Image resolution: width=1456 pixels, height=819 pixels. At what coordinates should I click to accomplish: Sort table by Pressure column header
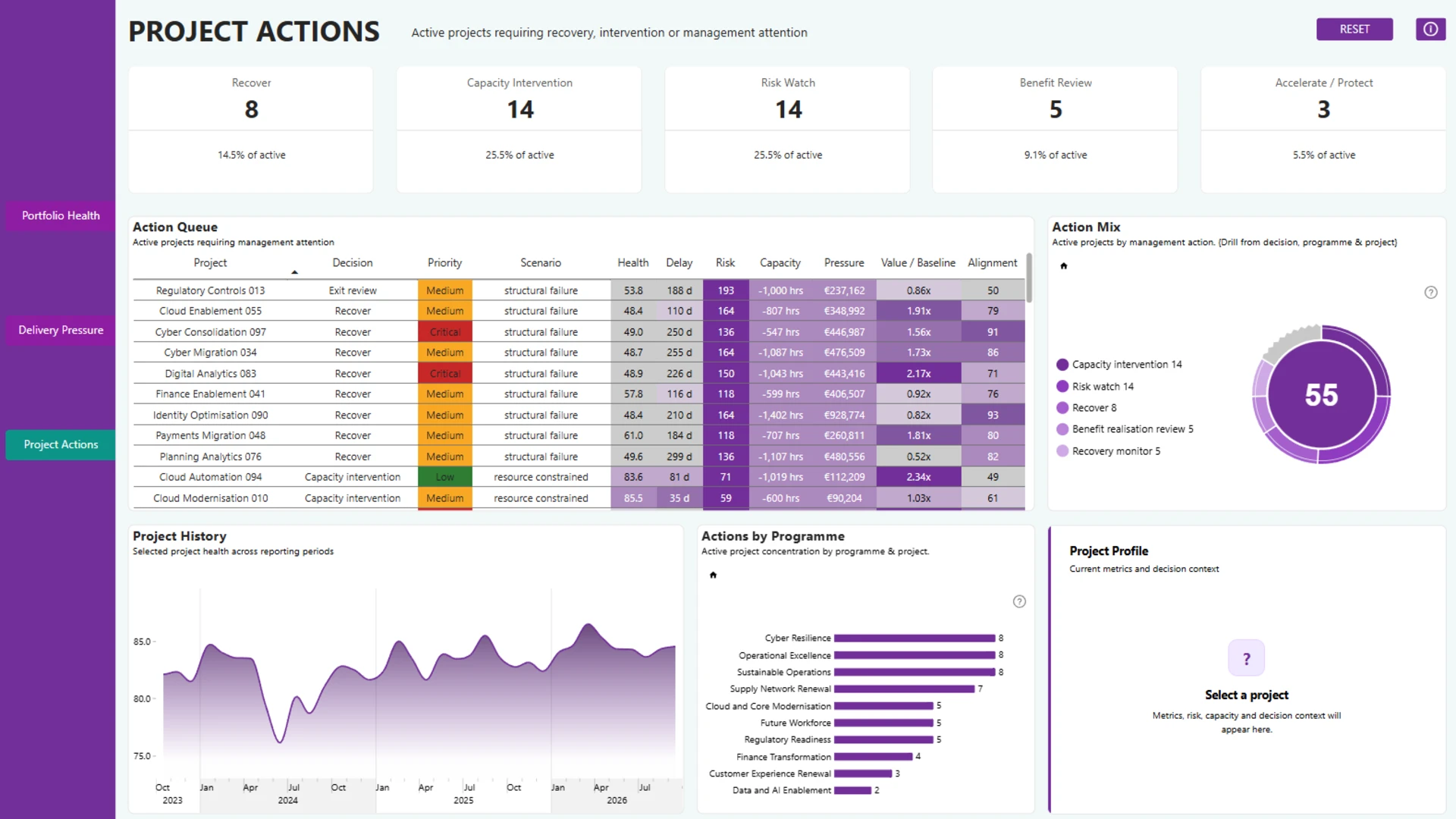(844, 263)
